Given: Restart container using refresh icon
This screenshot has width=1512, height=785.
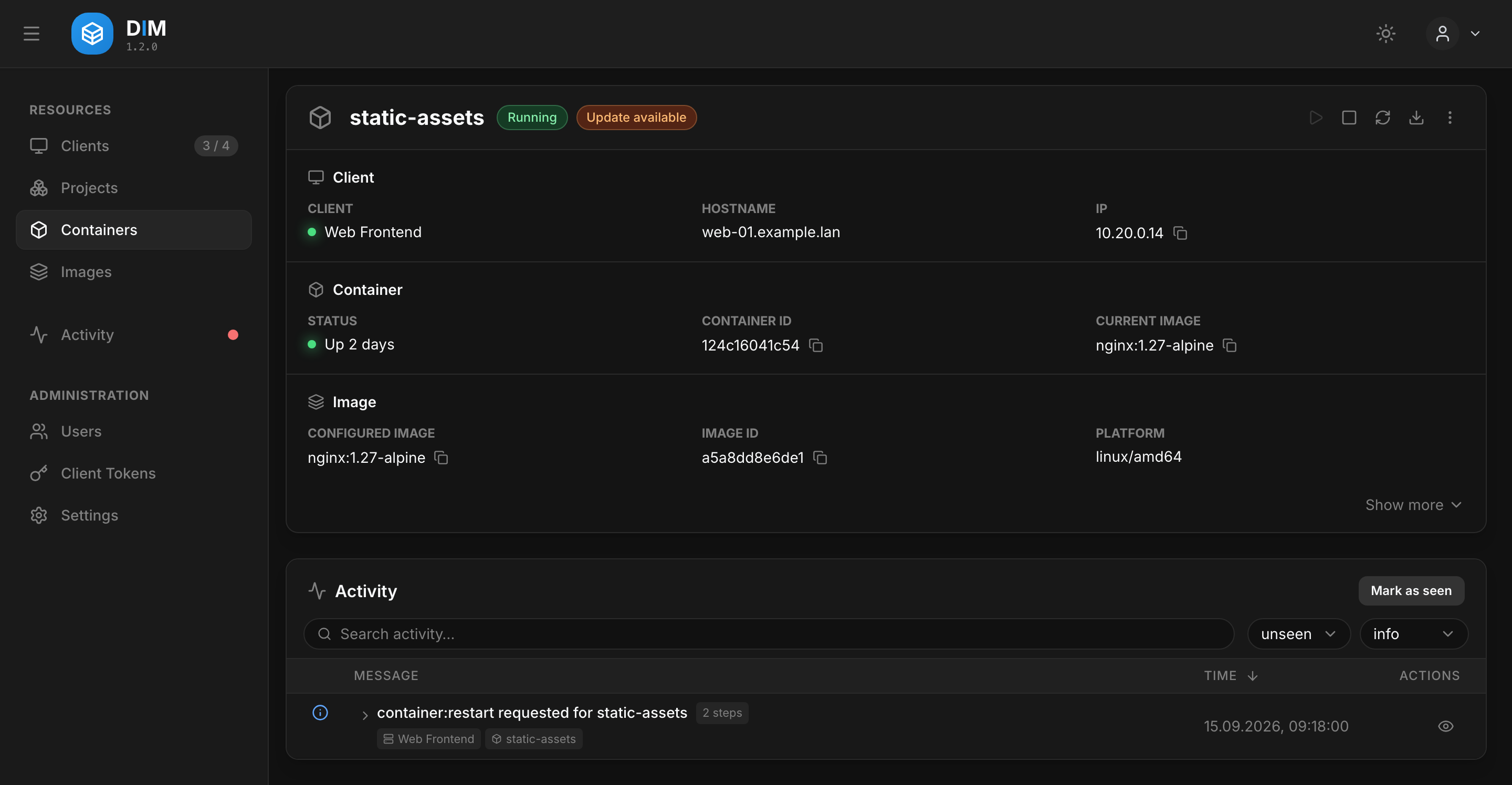Looking at the screenshot, I should pyautogui.click(x=1382, y=118).
